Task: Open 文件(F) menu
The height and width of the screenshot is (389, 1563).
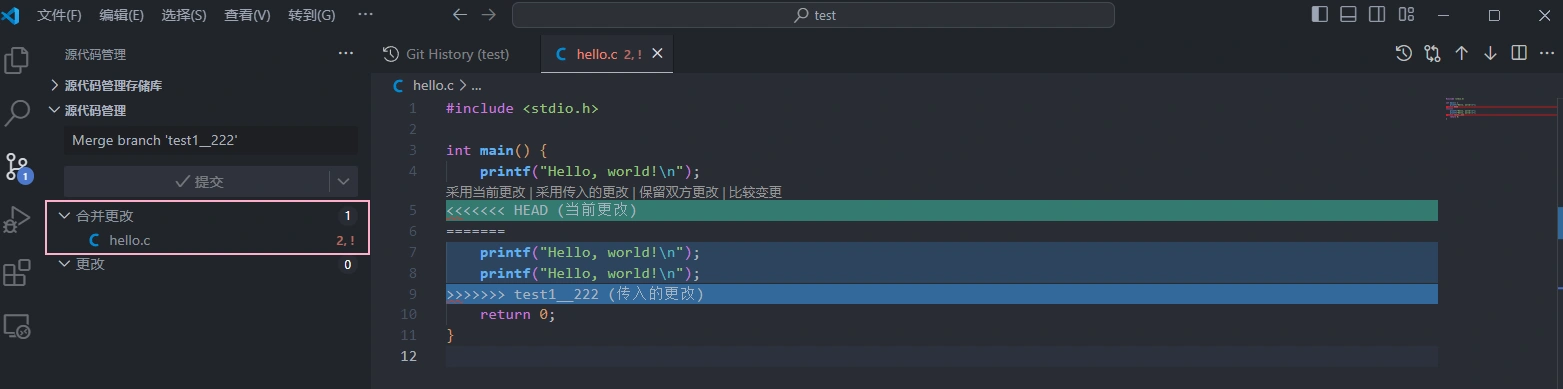Action: click(x=59, y=15)
